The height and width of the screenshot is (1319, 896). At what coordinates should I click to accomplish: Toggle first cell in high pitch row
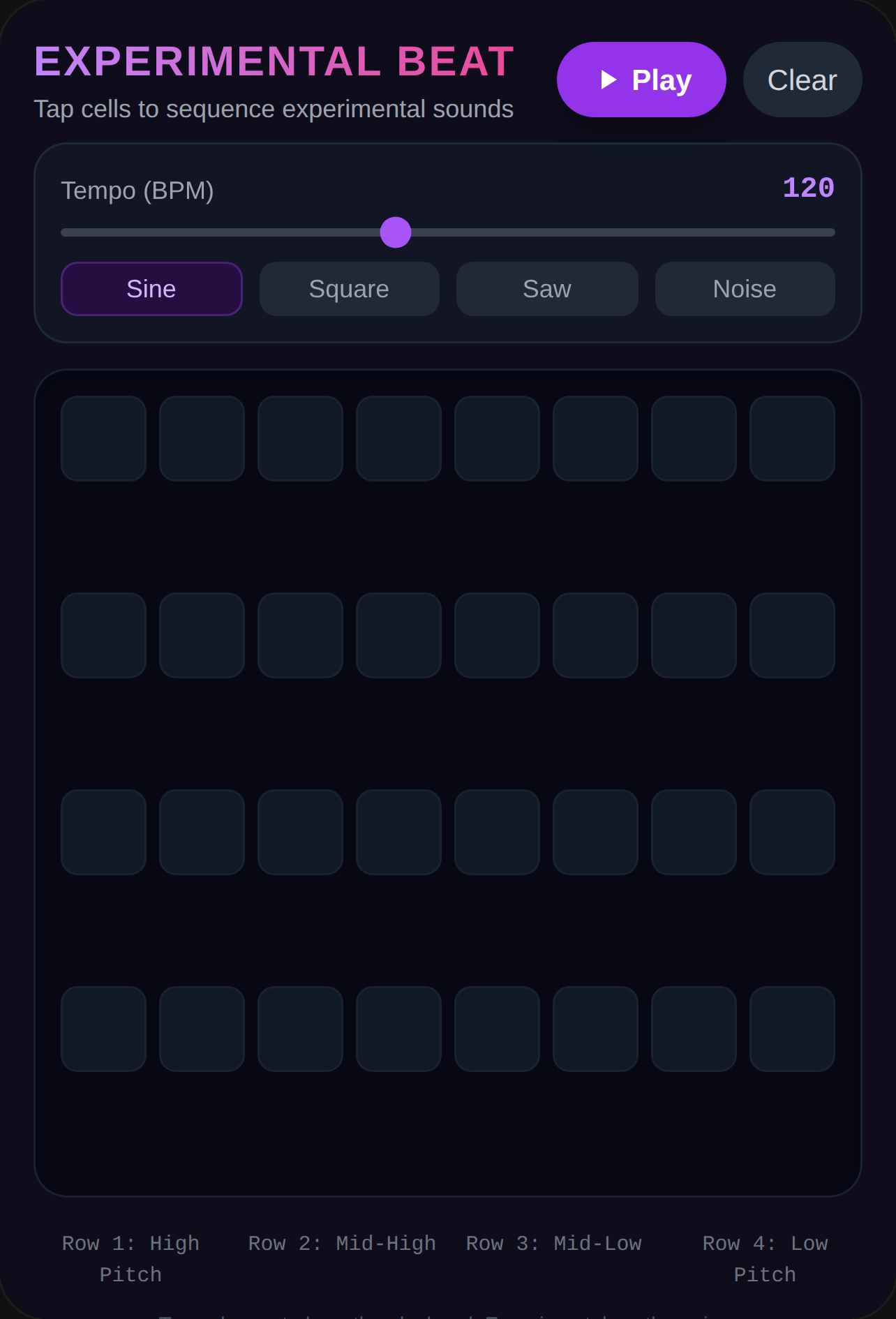coord(103,438)
